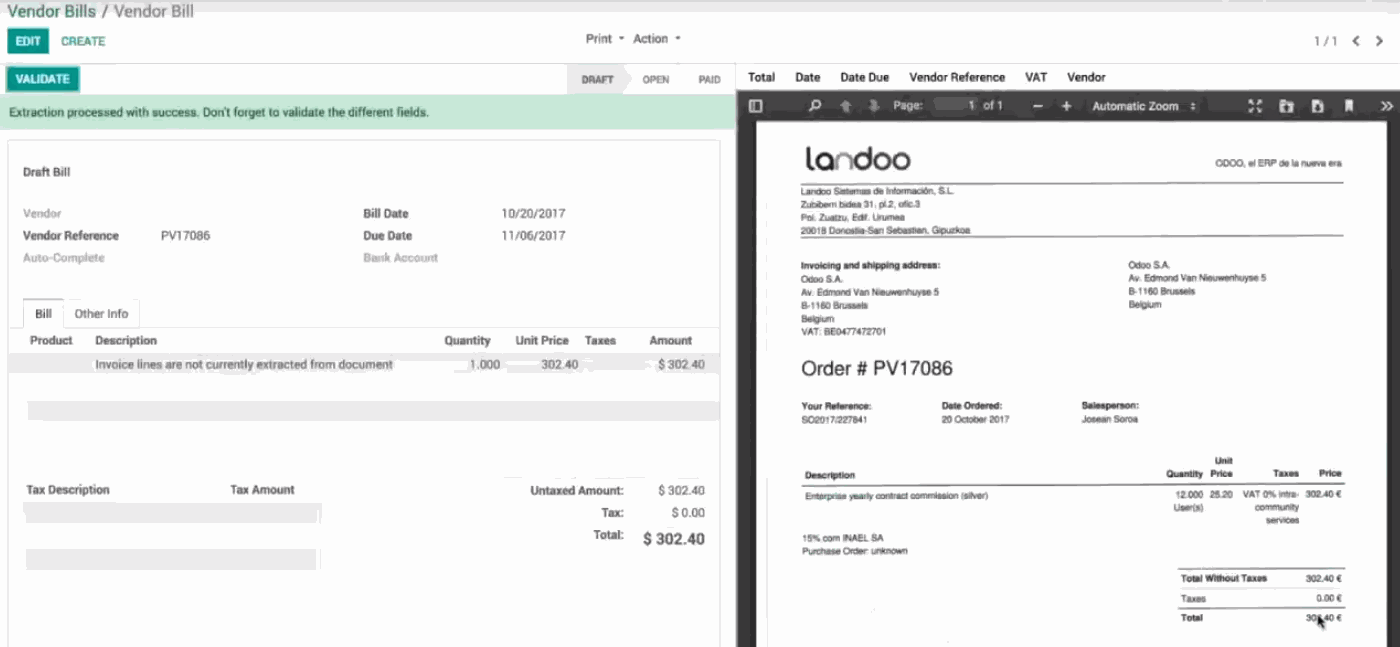Viewport: 1400px width, 647px height.
Task: Click Order # PV17086 heading in PDF
Action: tap(876, 368)
